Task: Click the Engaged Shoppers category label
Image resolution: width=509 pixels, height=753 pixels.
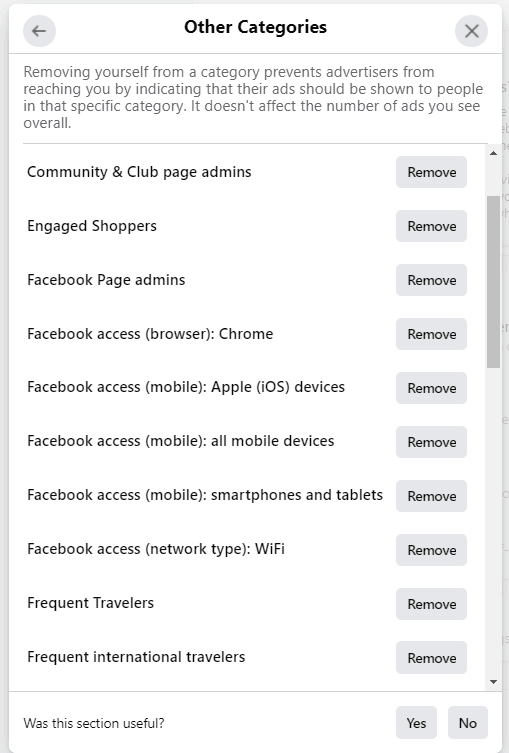Action: tap(92, 226)
